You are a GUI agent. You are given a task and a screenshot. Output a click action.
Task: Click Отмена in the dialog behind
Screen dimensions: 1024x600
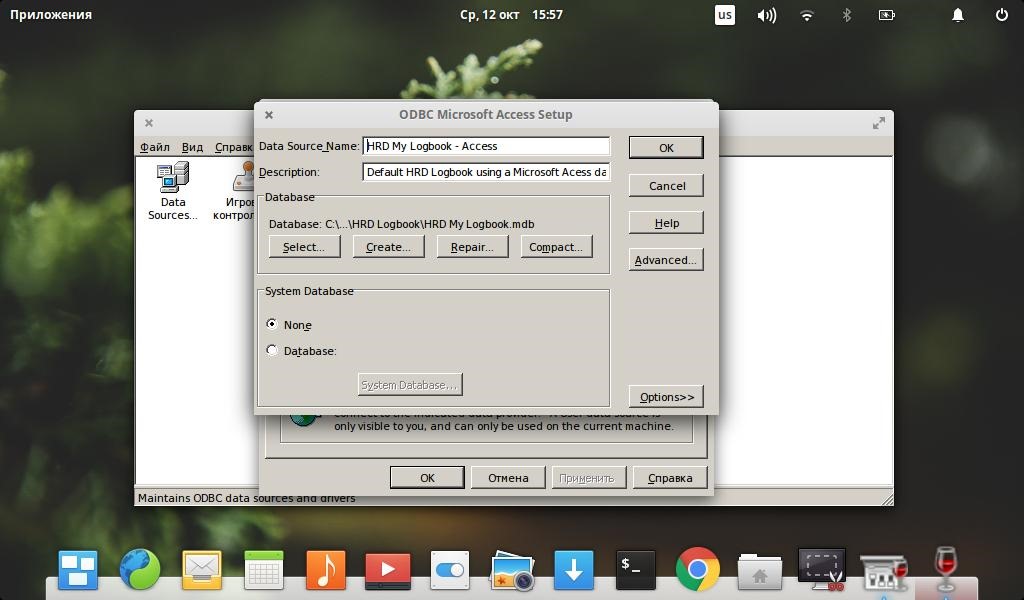click(508, 477)
